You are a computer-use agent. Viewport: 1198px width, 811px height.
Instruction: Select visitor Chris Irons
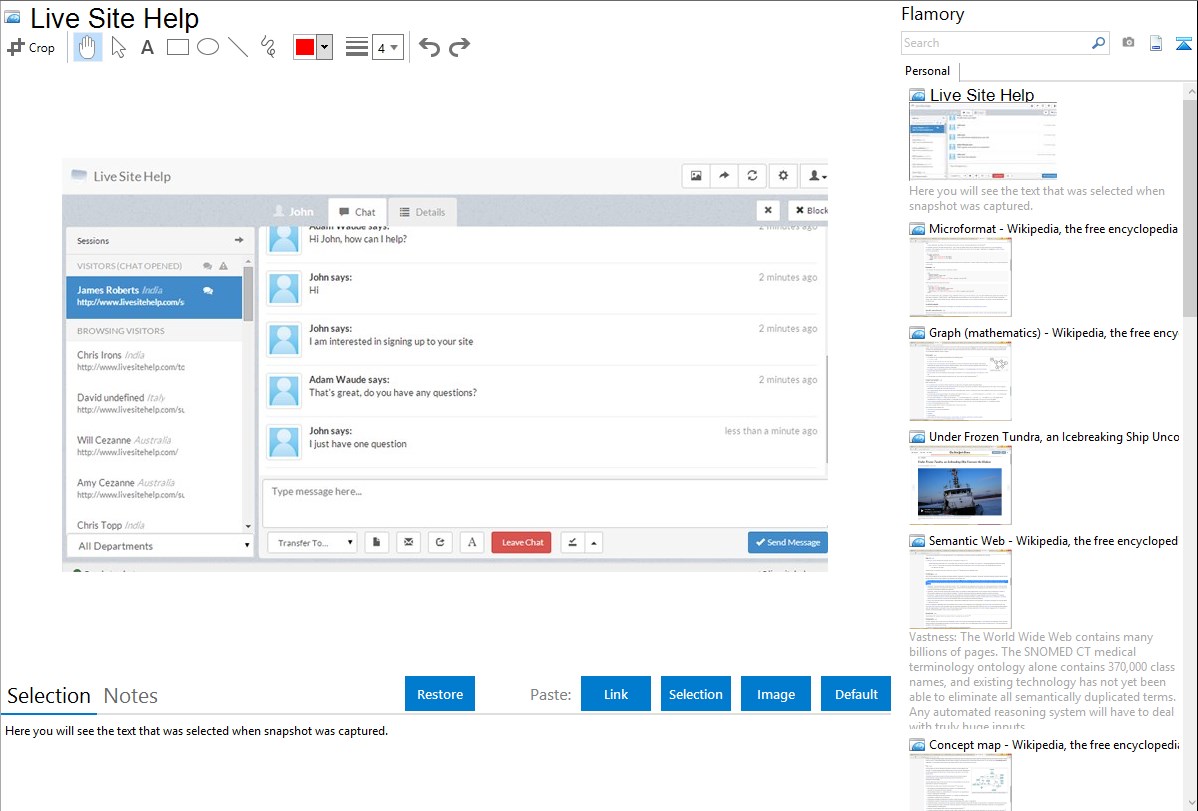coord(154,361)
